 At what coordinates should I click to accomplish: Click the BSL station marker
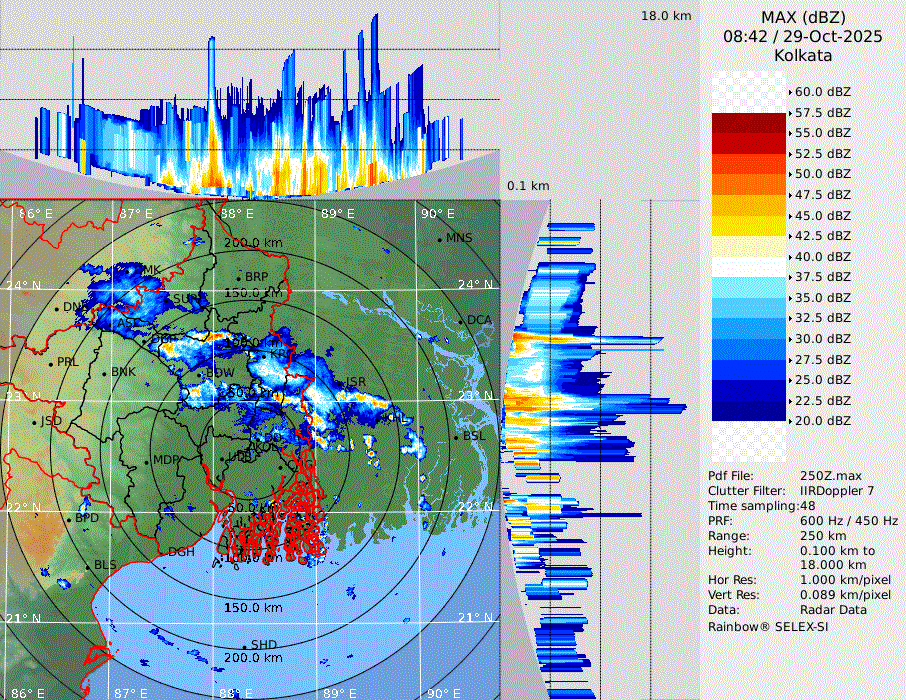pyautogui.click(x=457, y=437)
